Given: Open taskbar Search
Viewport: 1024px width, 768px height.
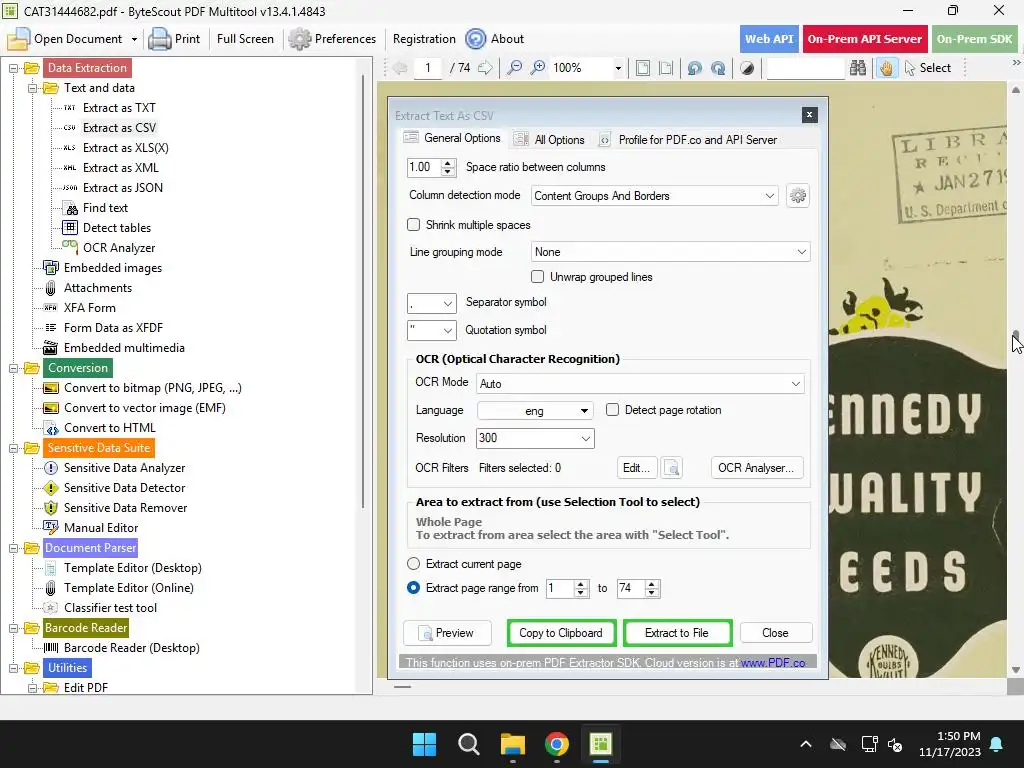Looking at the screenshot, I should [468, 744].
